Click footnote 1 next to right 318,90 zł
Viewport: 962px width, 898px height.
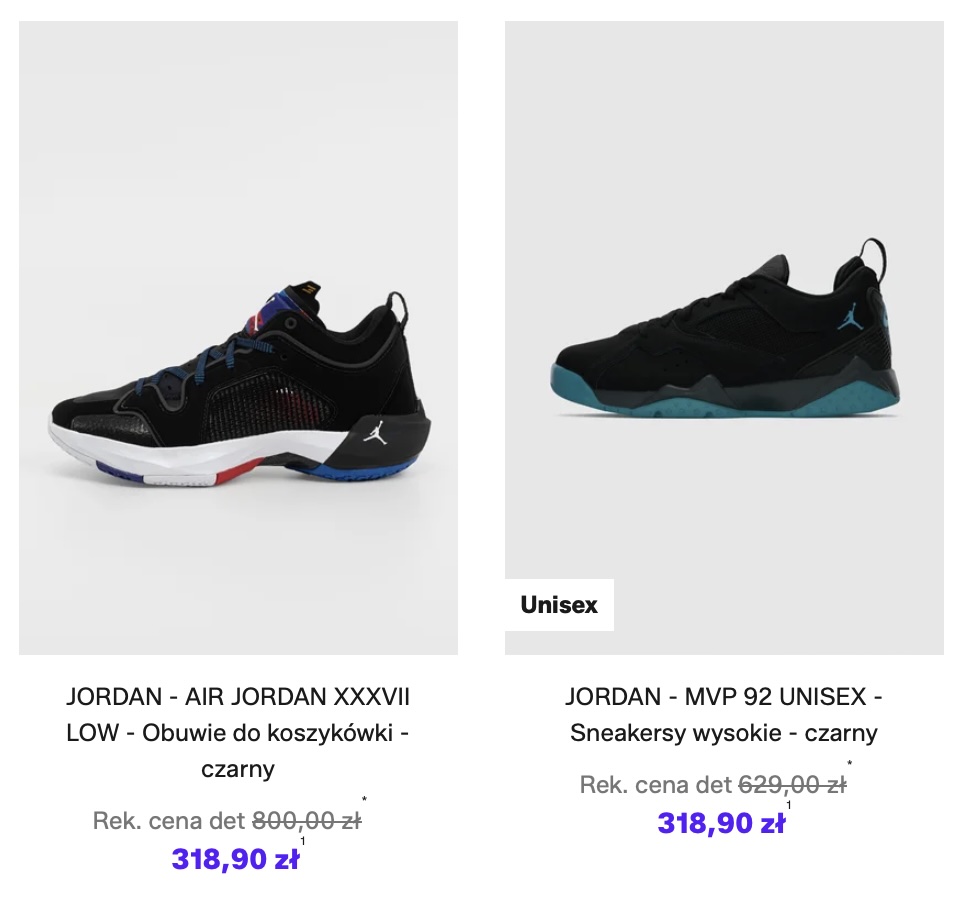tap(788, 805)
